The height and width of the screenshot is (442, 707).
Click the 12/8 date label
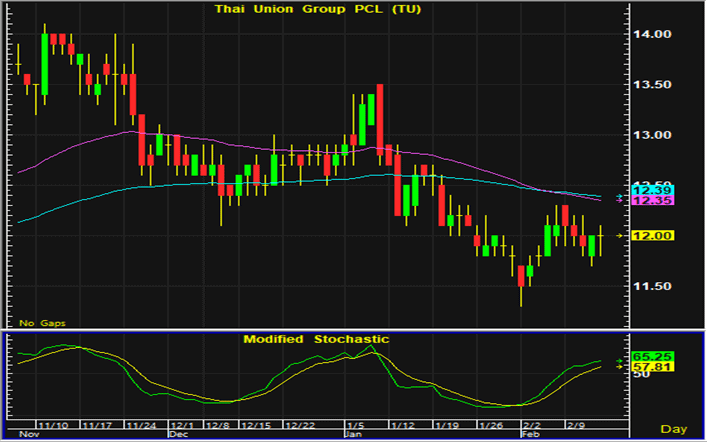(218, 425)
